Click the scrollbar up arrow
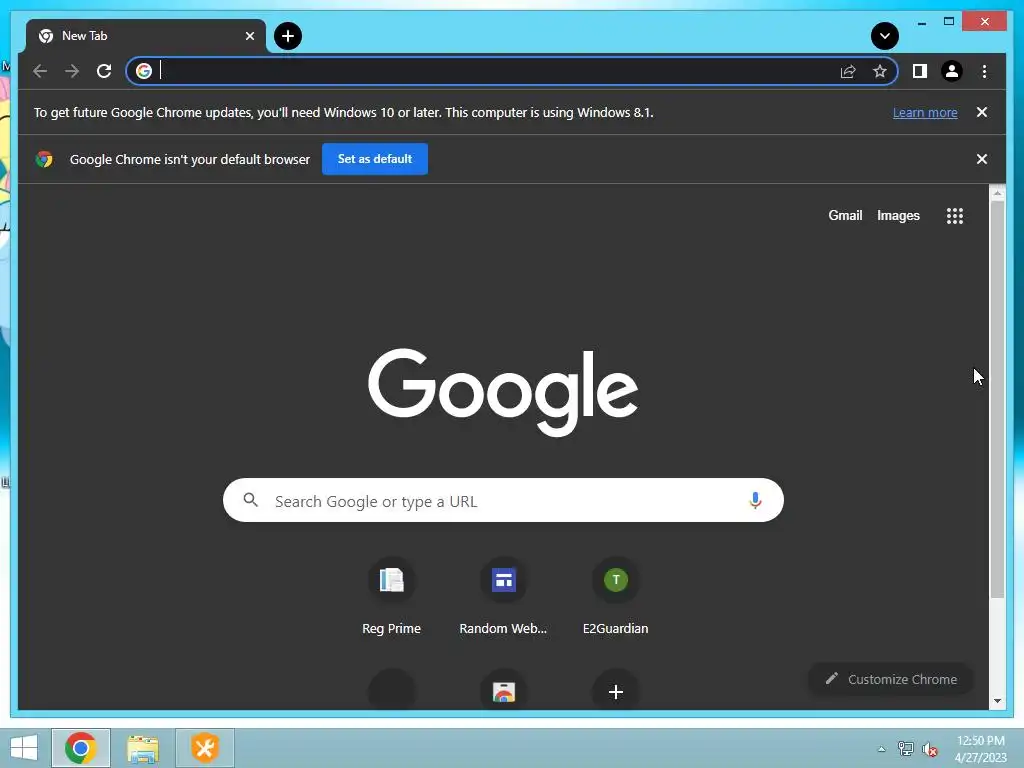The height and width of the screenshot is (768, 1024). [x=997, y=194]
